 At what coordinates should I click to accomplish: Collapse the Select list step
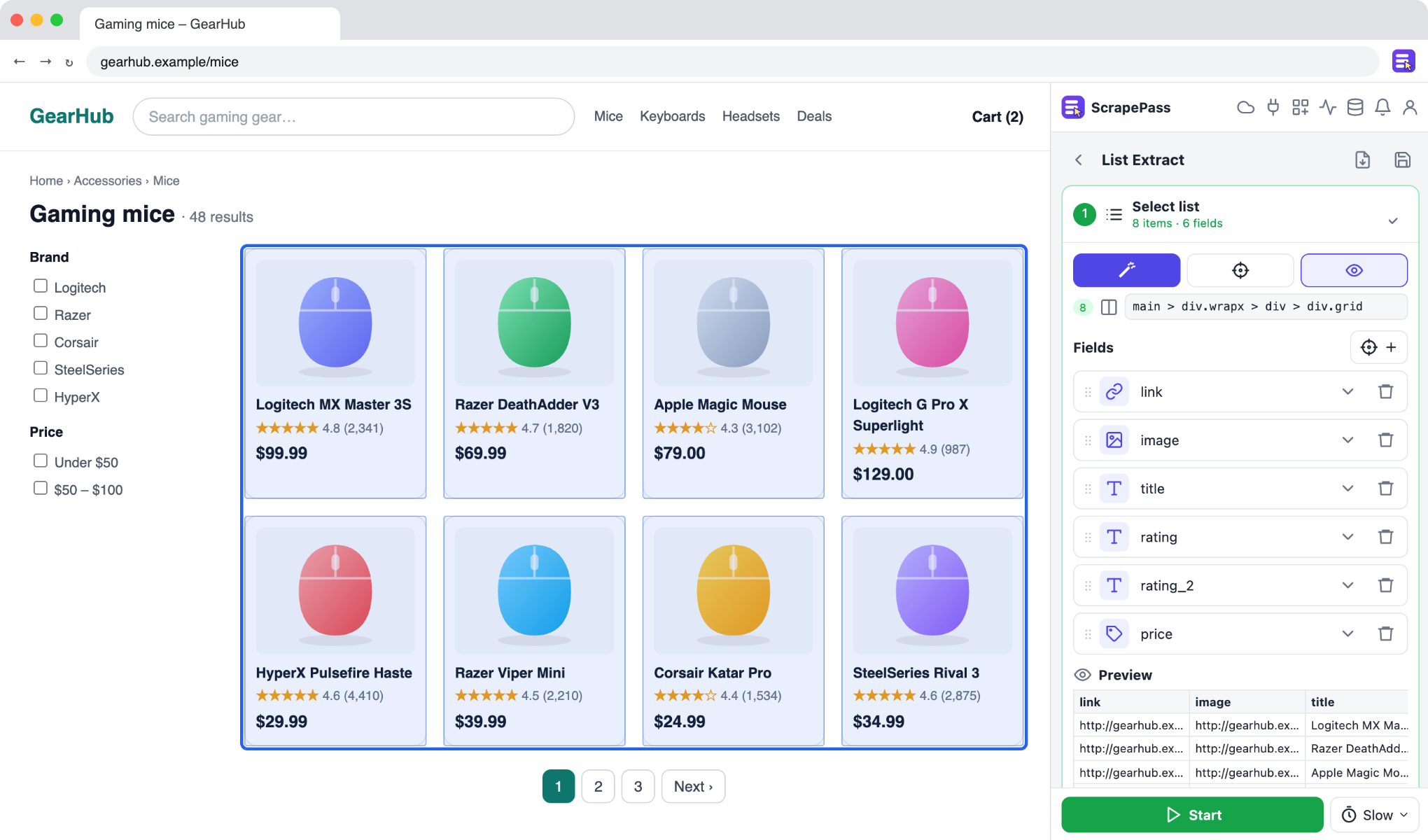click(1393, 221)
